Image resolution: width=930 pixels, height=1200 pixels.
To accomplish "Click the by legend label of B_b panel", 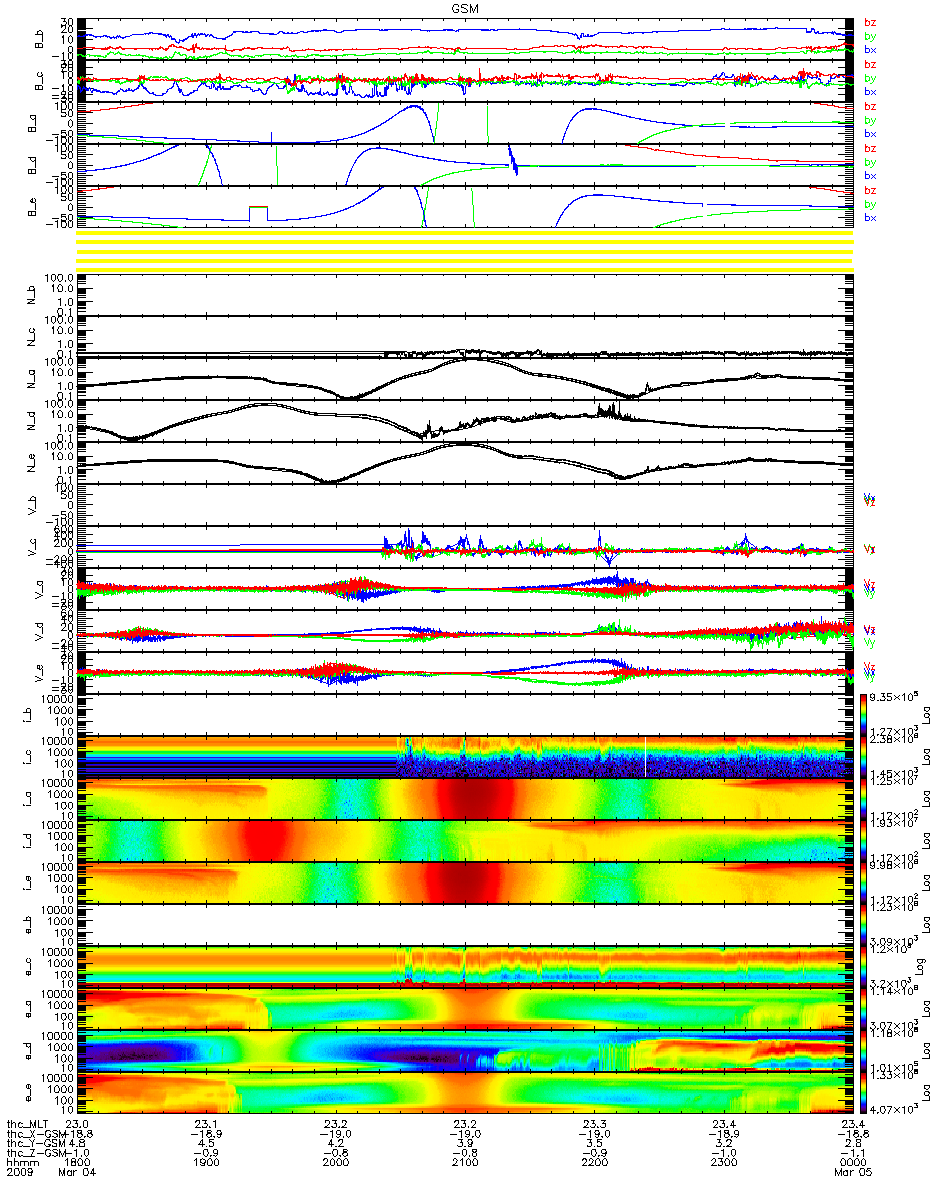I will (x=870, y=36).
